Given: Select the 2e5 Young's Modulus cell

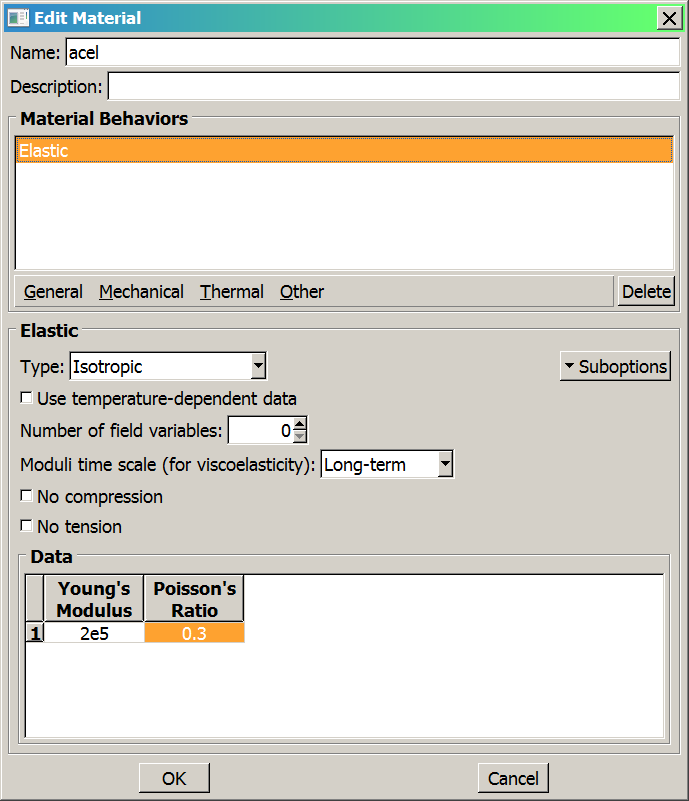Looking at the screenshot, I should 94,633.
